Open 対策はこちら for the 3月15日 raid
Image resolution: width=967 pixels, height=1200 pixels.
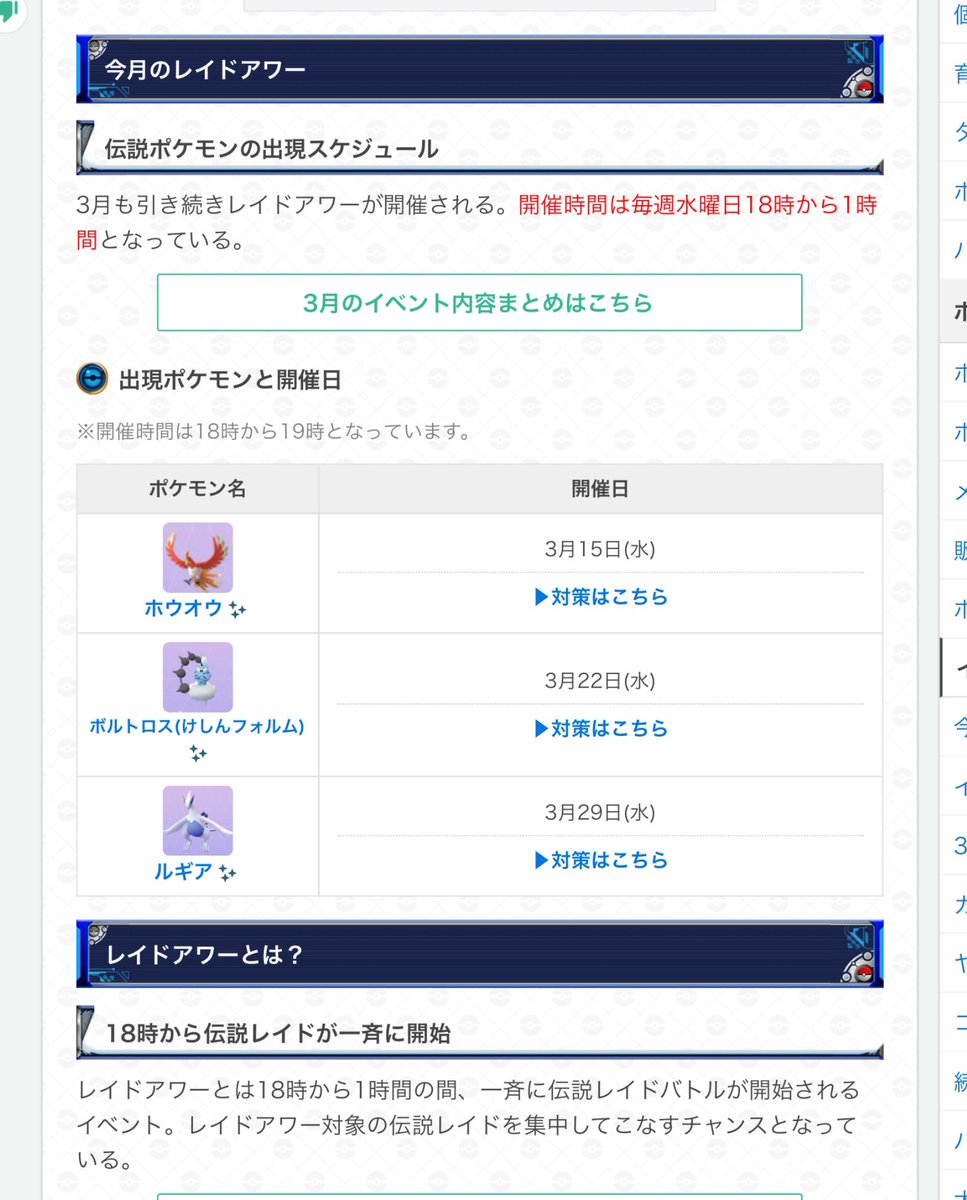(601, 597)
